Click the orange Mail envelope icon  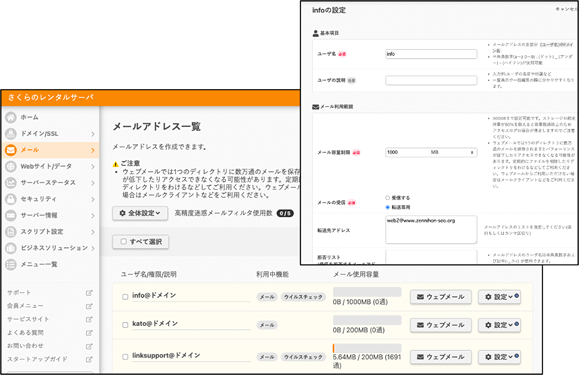pos(11,150)
